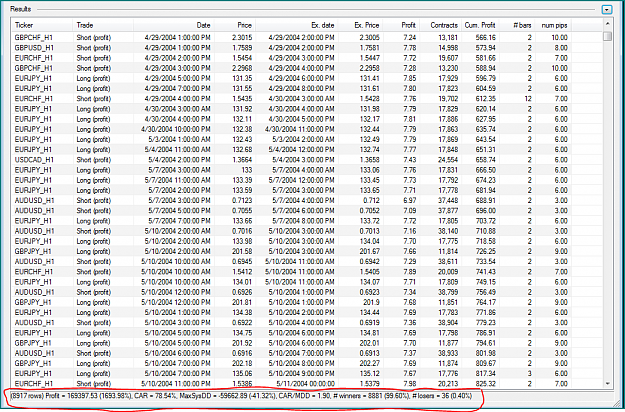Click the exit price 201.9

click(371, 302)
